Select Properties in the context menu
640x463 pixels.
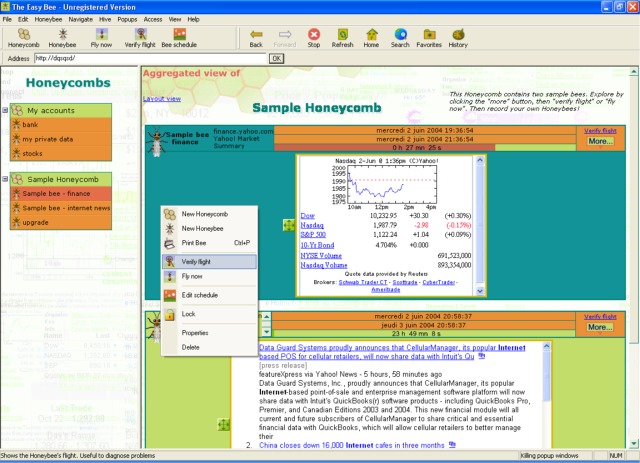click(209, 333)
